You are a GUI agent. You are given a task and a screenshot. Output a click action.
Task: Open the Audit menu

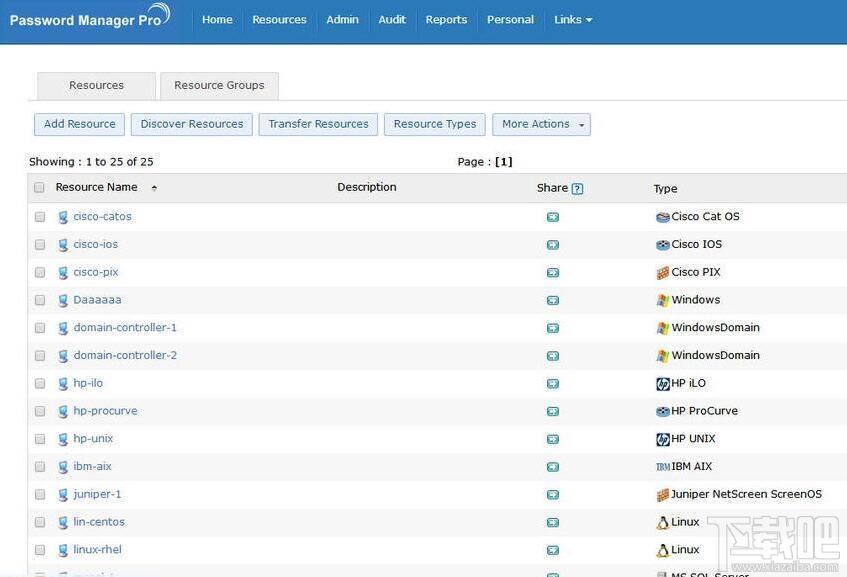coord(392,20)
